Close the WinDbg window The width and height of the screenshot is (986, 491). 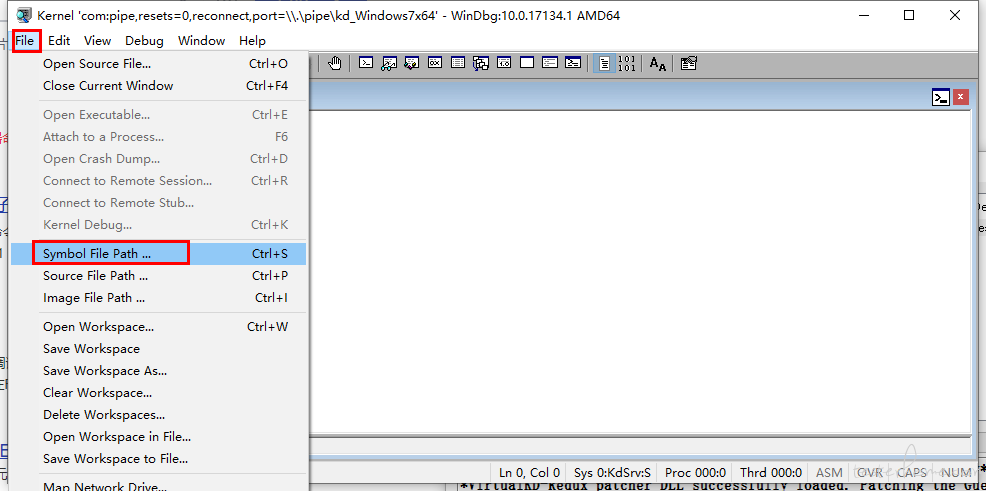[955, 16]
